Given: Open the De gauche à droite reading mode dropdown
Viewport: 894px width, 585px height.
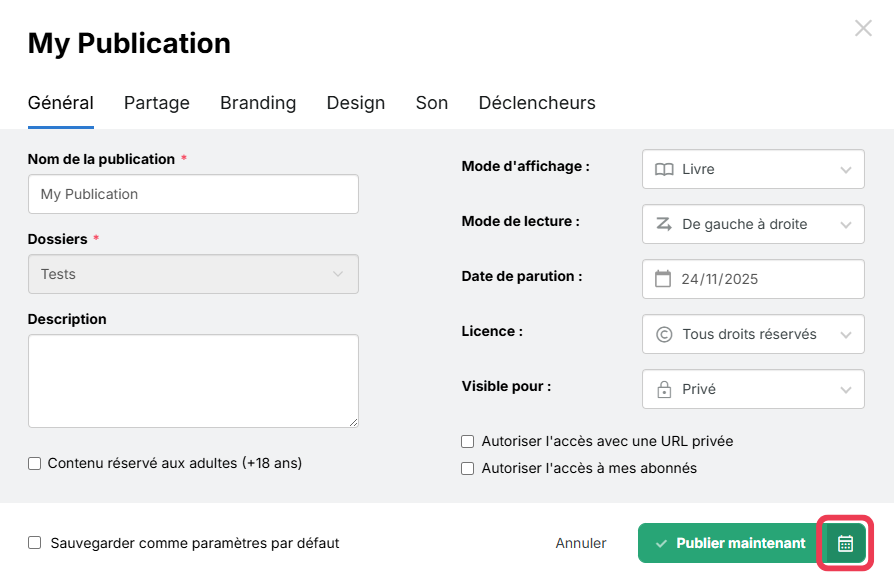Looking at the screenshot, I should 753,224.
